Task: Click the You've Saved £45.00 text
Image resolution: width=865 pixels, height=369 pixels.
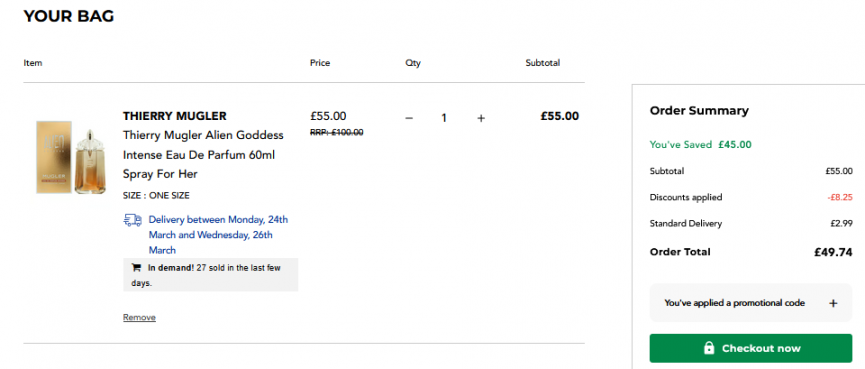Action: 701,145
